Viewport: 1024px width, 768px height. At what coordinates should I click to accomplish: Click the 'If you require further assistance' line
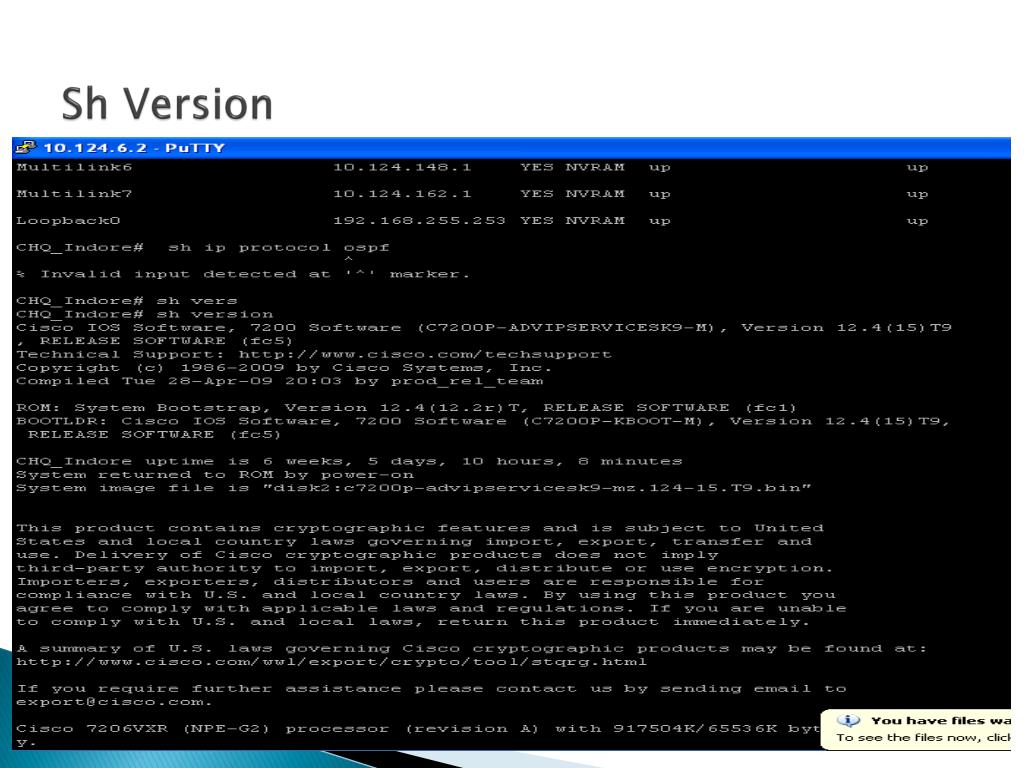[x=431, y=689]
